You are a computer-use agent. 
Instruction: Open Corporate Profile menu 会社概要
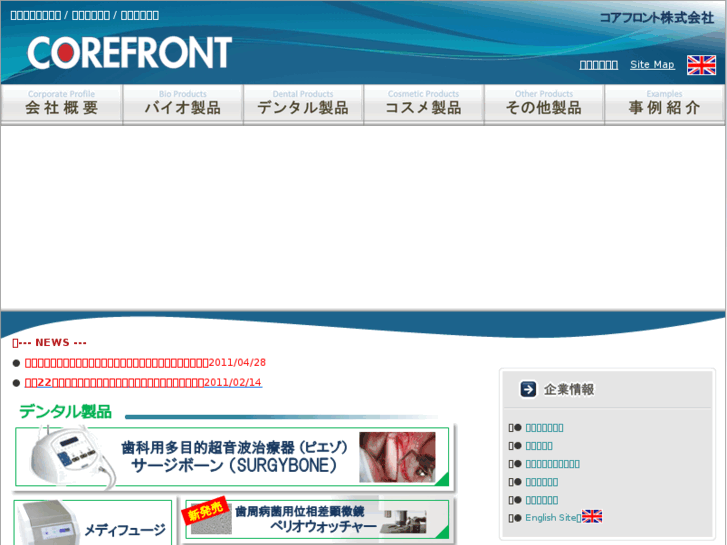[62, 104]
